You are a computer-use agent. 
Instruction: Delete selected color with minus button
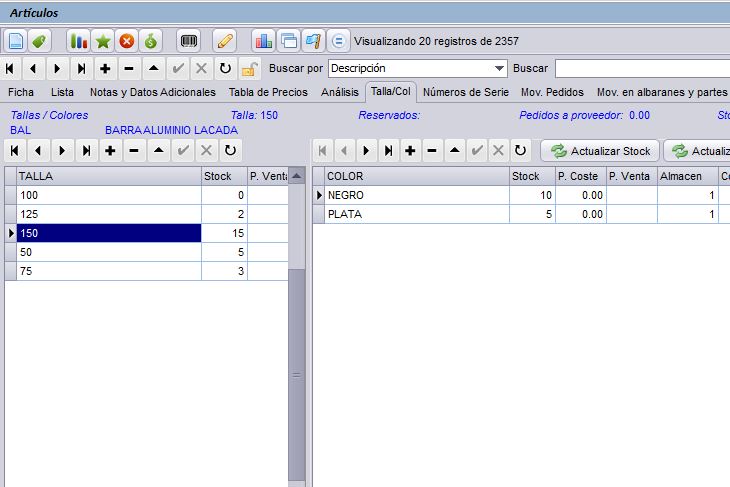click(x=432, y=150)
